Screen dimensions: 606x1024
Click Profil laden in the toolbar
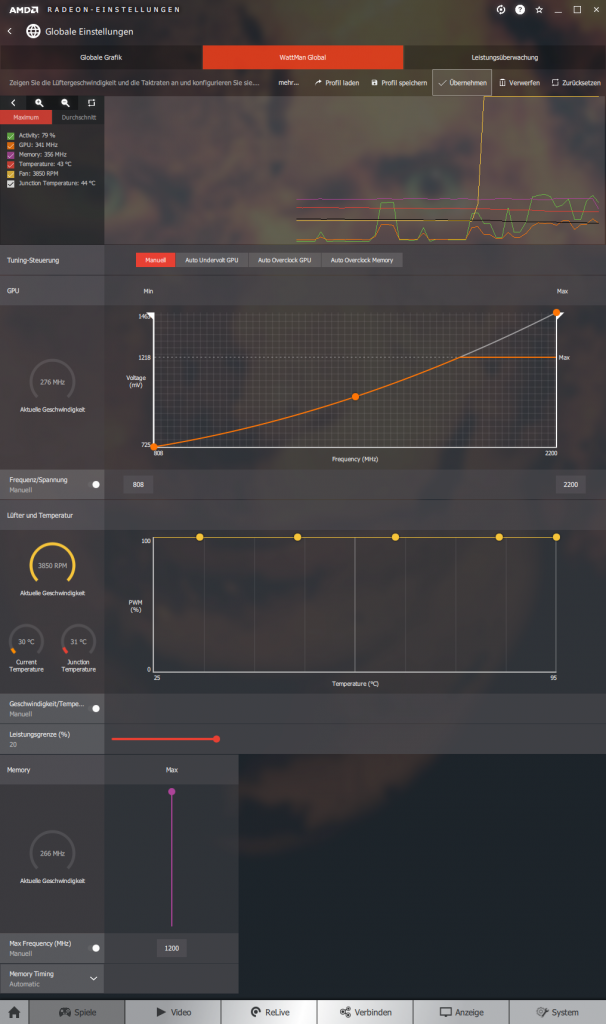(x=337, y=83)
